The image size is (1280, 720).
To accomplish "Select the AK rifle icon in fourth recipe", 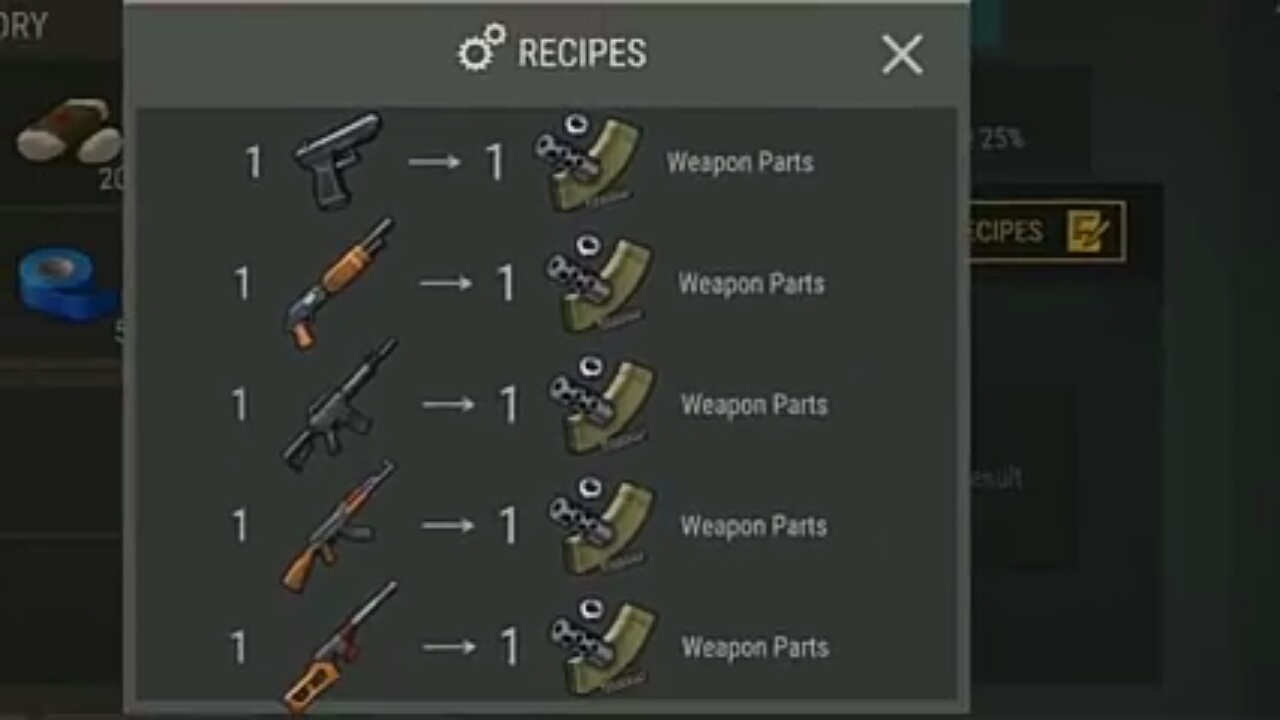I will (x=339, y=526).
